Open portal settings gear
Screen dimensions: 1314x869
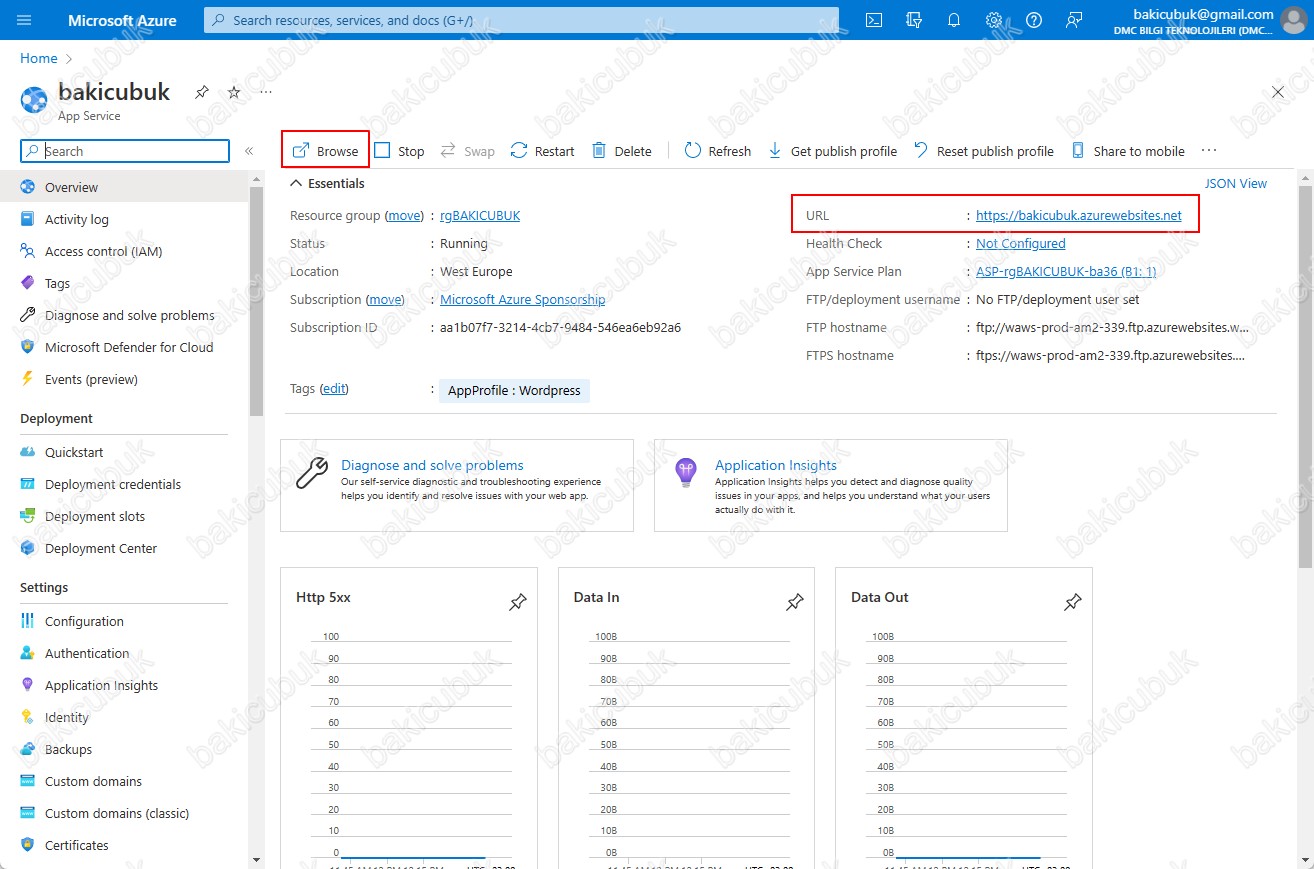(x=994, y=20)
